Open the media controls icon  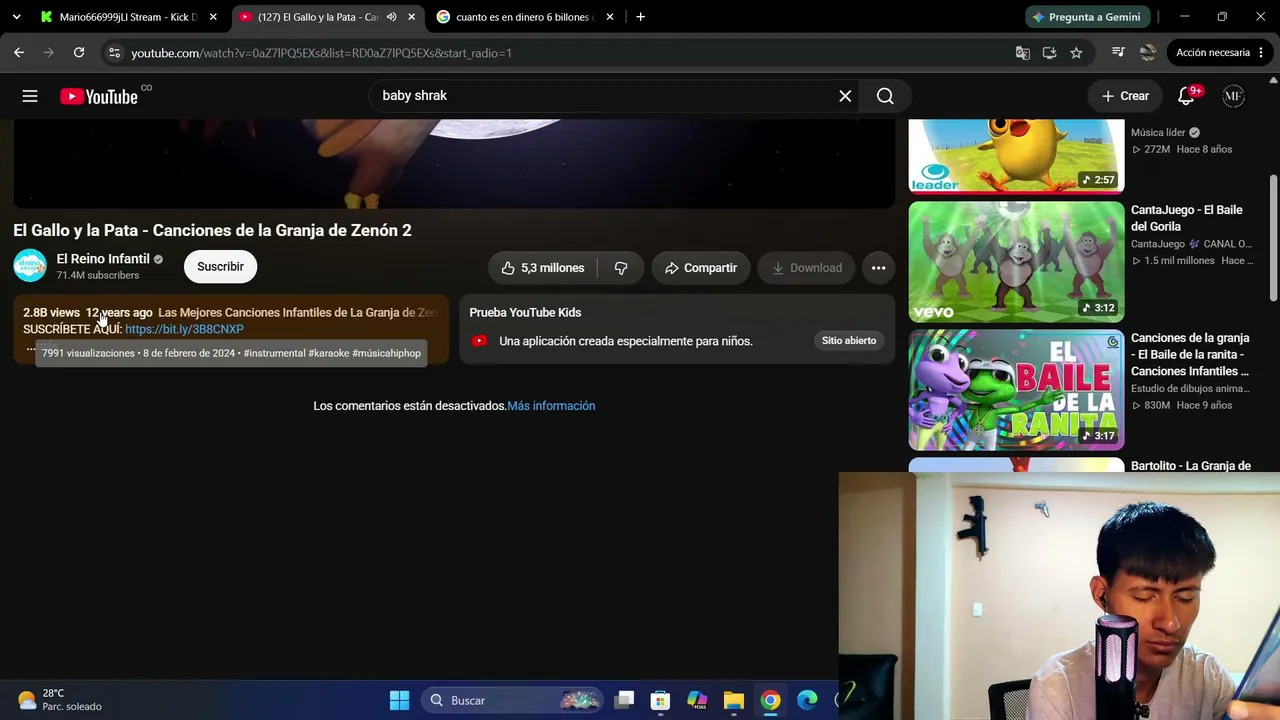[x=1119, y=53]
